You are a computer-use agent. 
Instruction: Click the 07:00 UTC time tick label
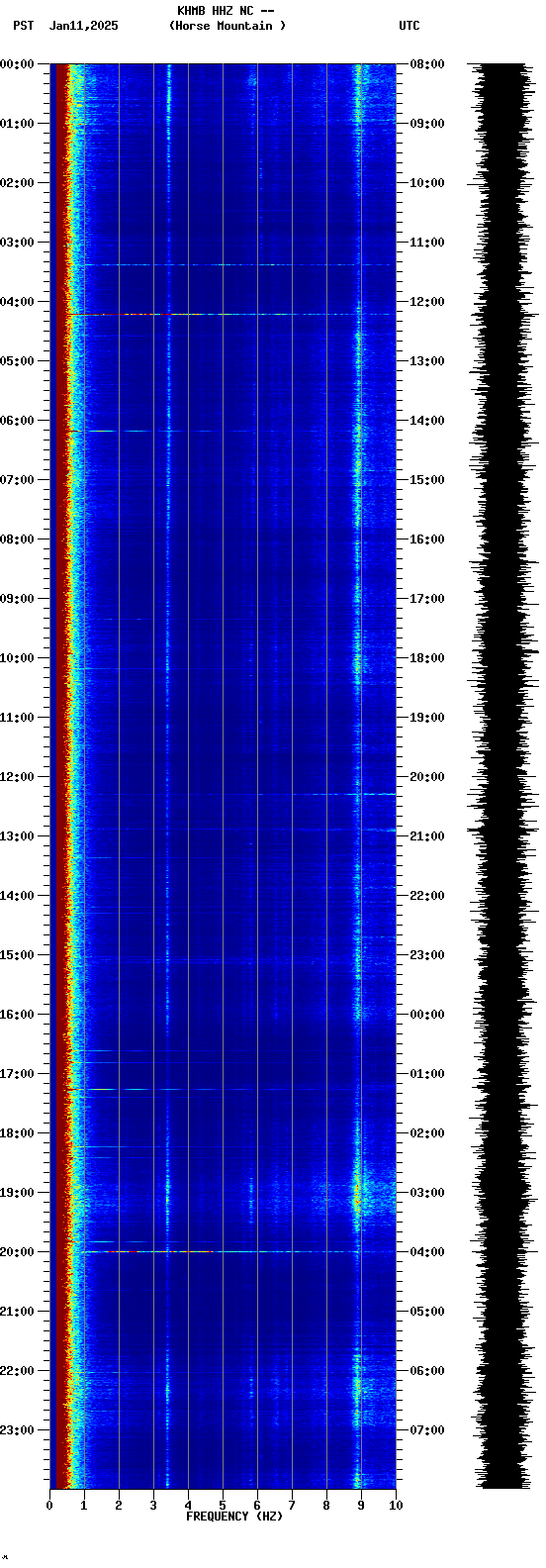[427, 1430]
